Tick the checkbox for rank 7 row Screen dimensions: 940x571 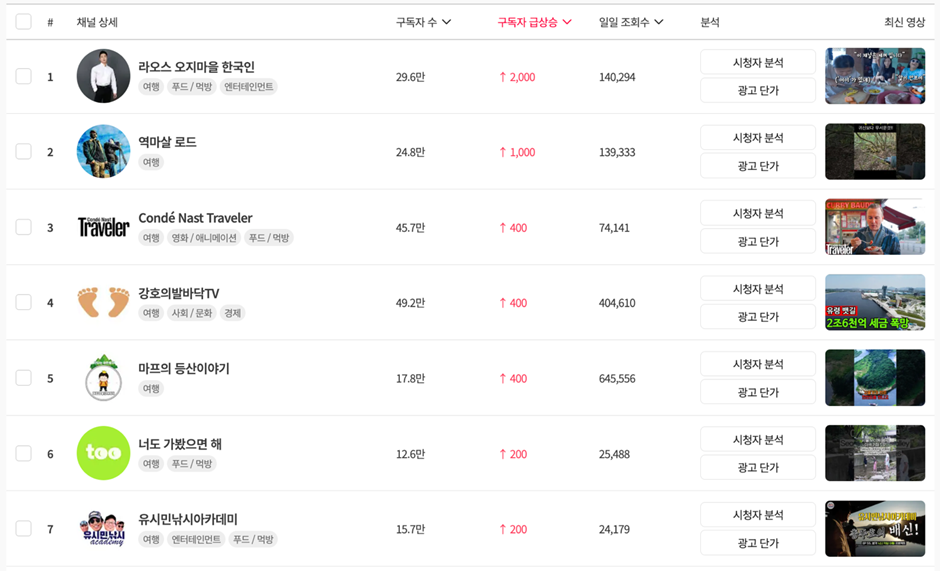pos(23,528)
